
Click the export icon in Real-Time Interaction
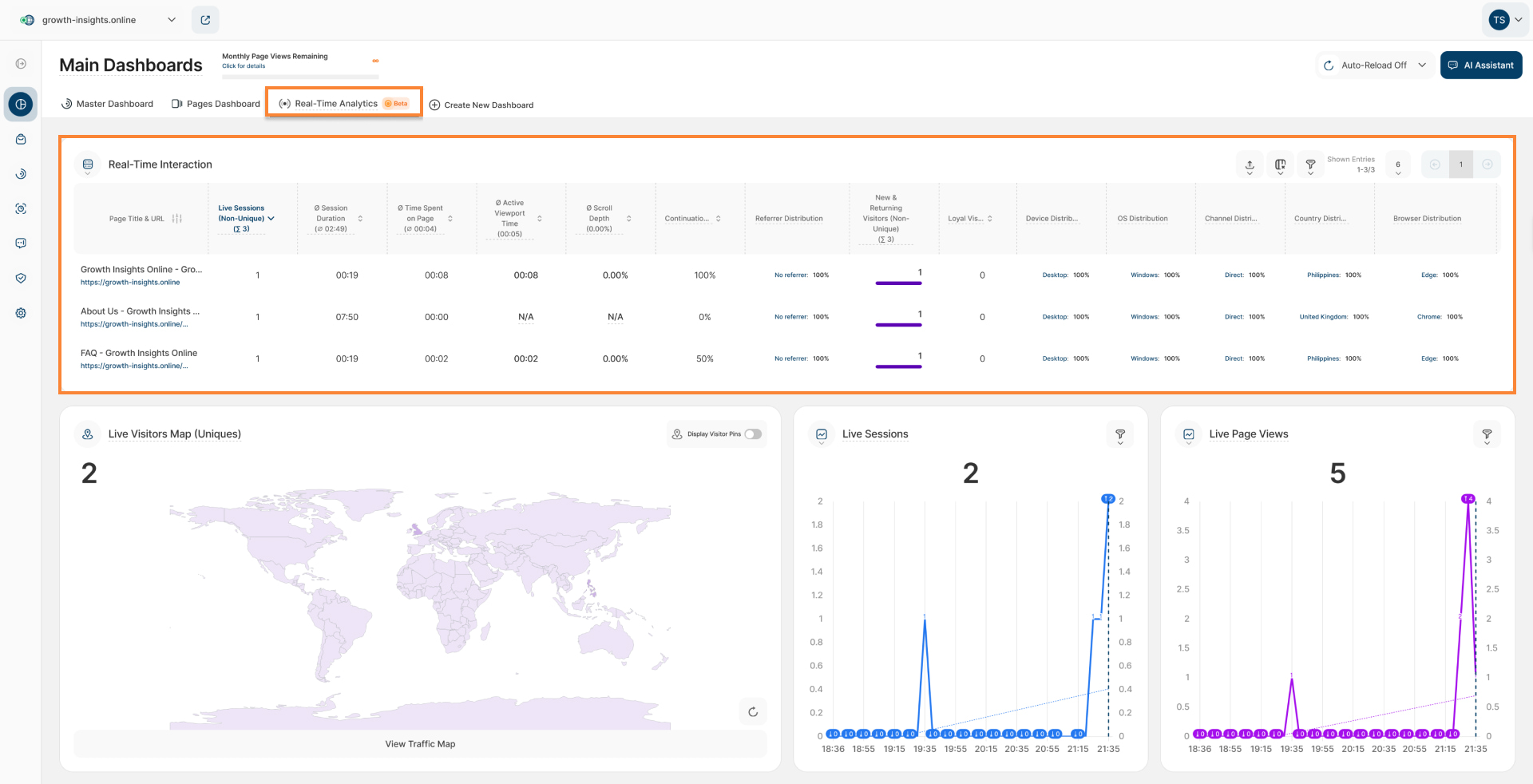tap(1250, 164)
